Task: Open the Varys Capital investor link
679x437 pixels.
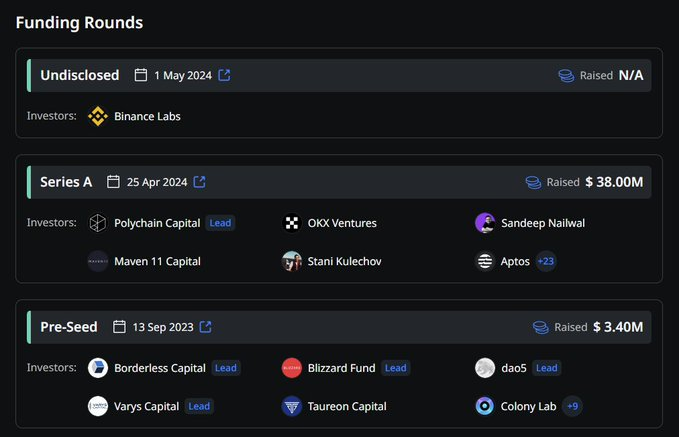Action: [146, 406]
